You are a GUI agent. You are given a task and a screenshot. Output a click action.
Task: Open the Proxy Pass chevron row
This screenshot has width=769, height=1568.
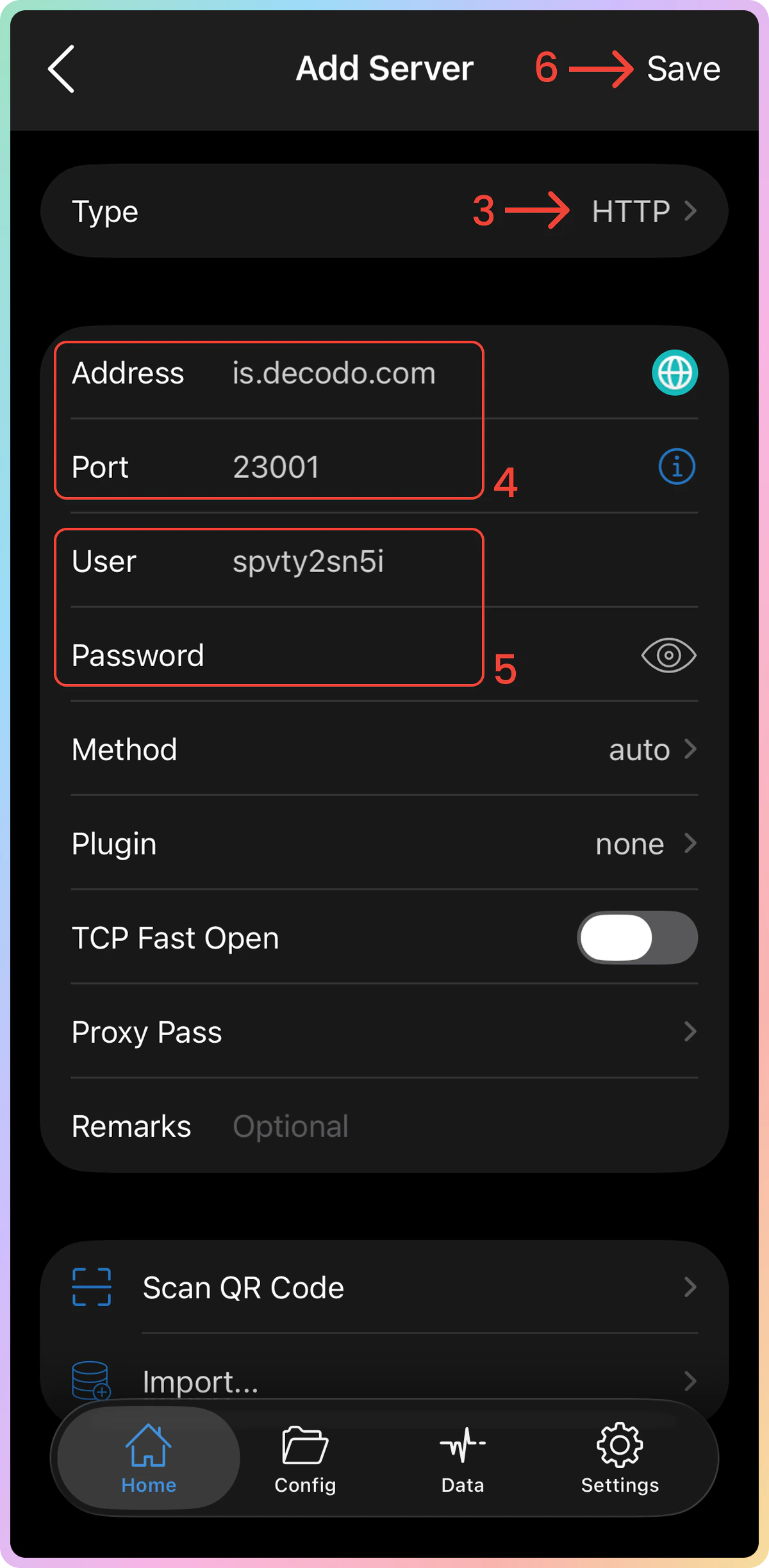point(384,1032)
